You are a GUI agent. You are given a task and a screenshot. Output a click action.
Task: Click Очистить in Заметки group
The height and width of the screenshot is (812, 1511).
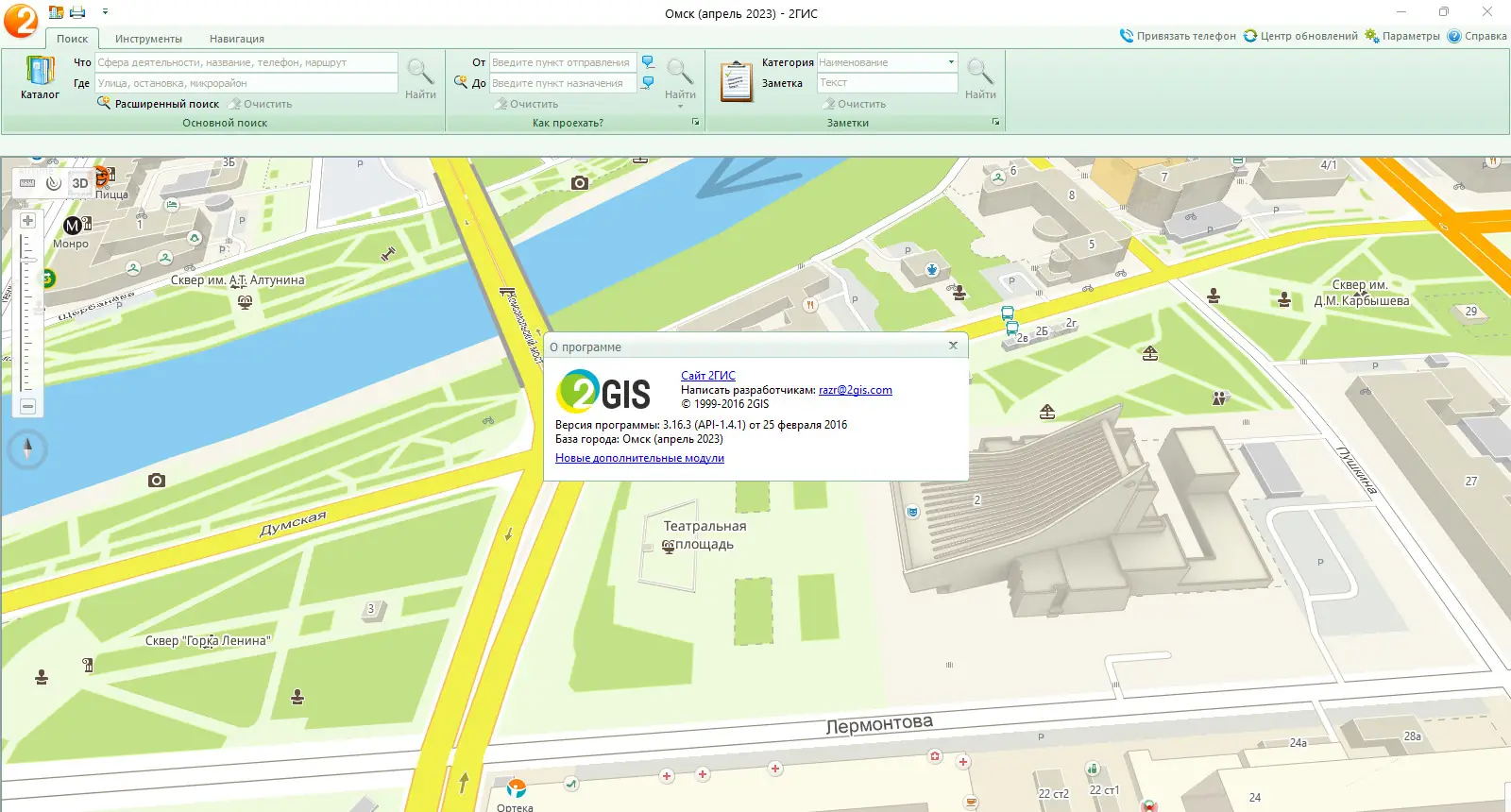point(855,104)
